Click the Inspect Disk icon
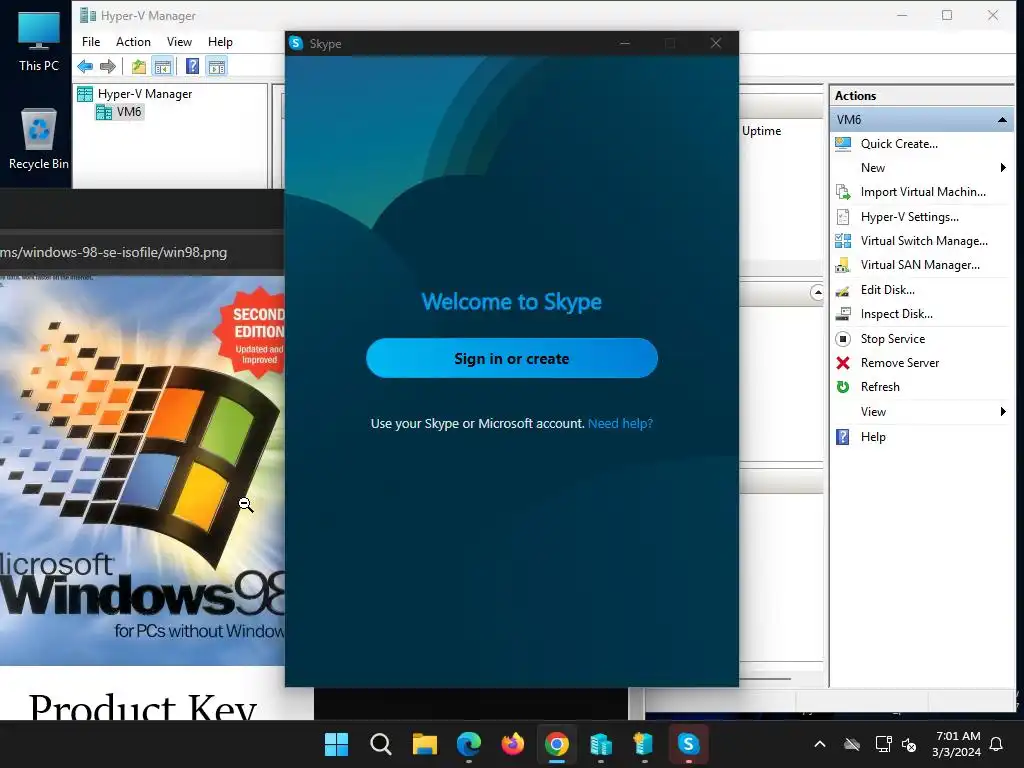1024x768 pixels. coord(843,314)
